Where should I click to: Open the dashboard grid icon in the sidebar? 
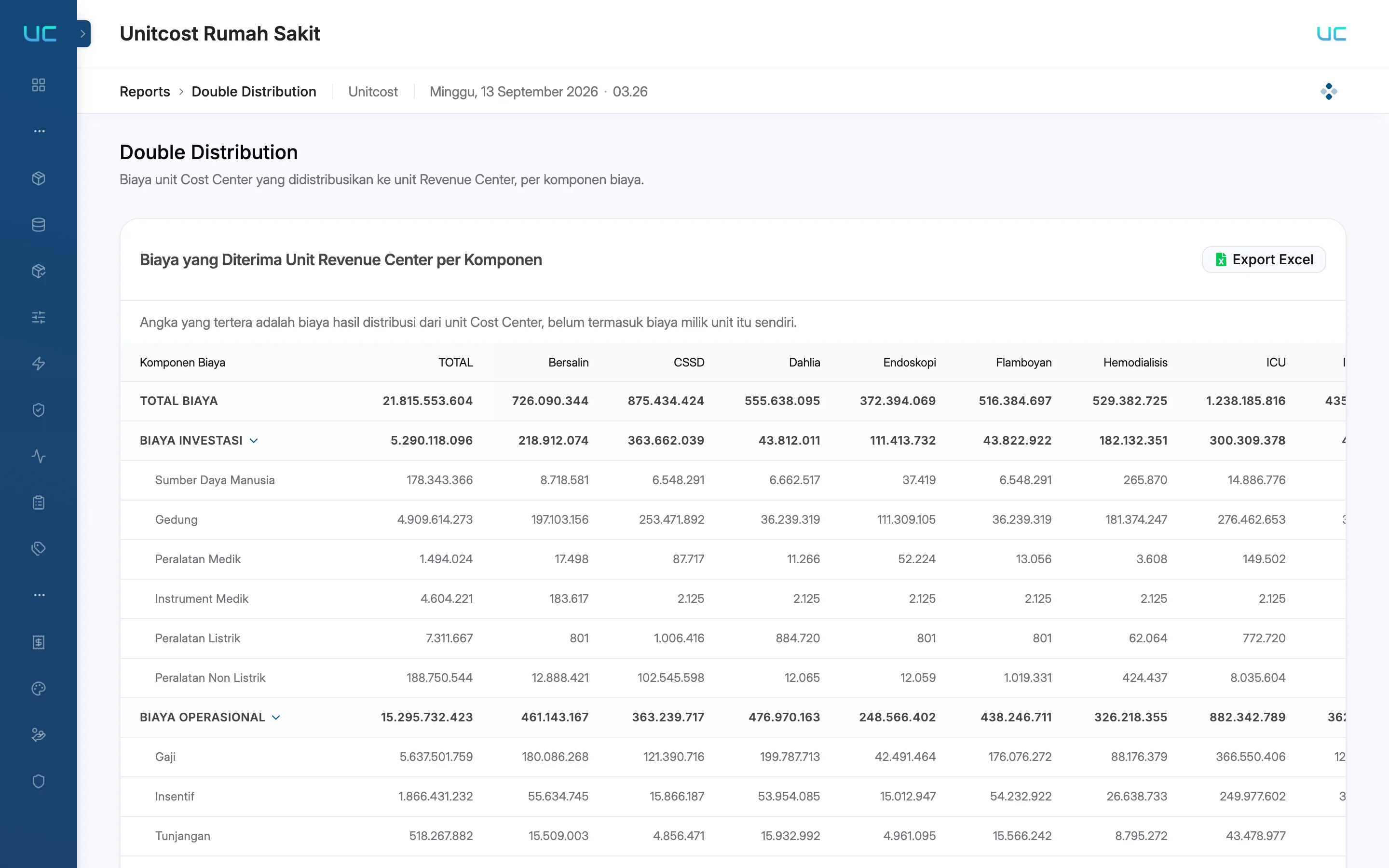pos(39,85)
